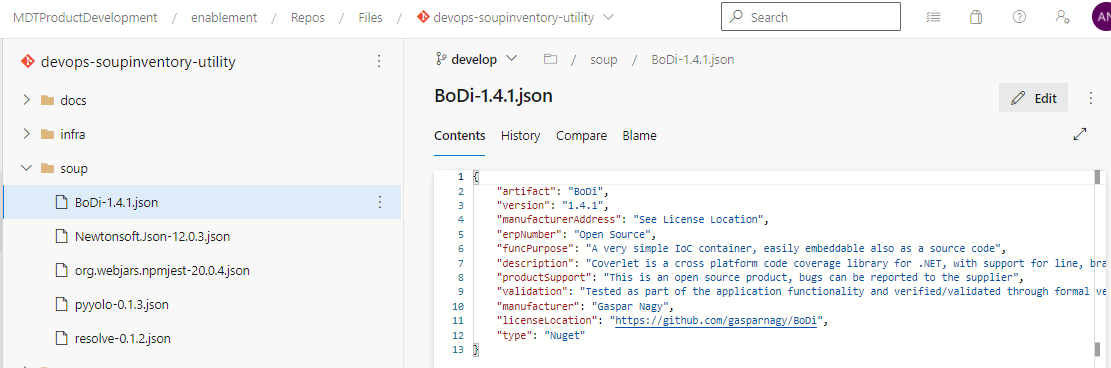Open work items list icon in header

click(x=933, y=17)
